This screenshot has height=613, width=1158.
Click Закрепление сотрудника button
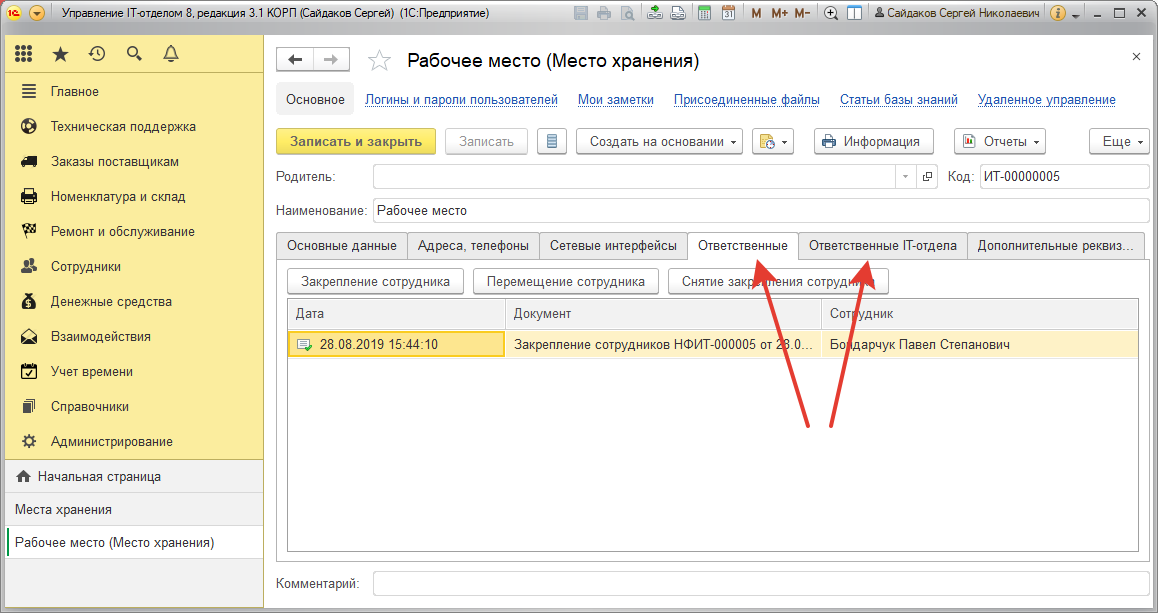[375, 281]
